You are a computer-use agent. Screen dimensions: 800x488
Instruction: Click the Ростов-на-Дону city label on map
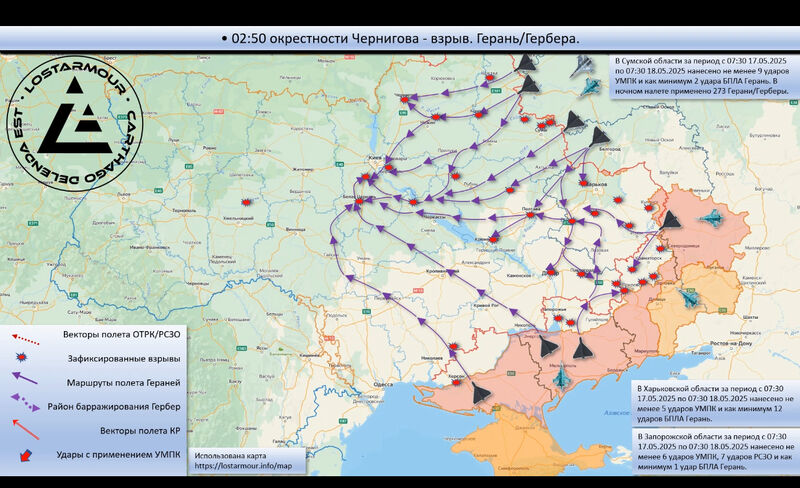(735, 343)
